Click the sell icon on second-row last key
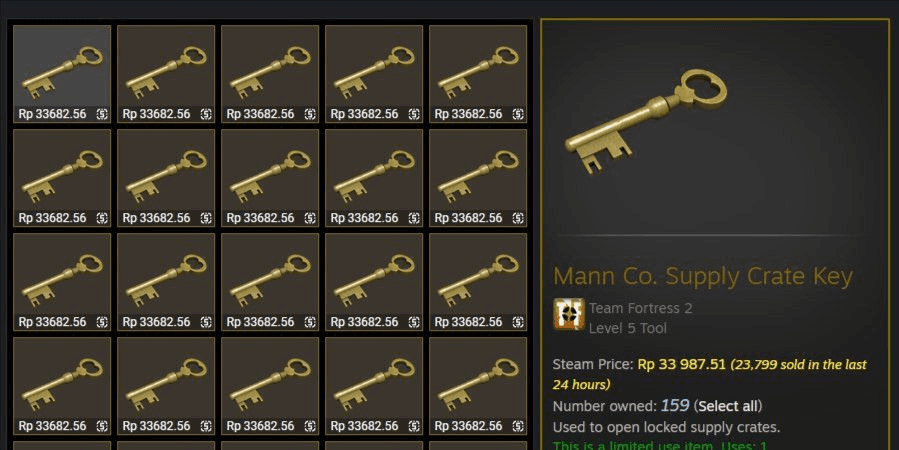 (518, 218)
